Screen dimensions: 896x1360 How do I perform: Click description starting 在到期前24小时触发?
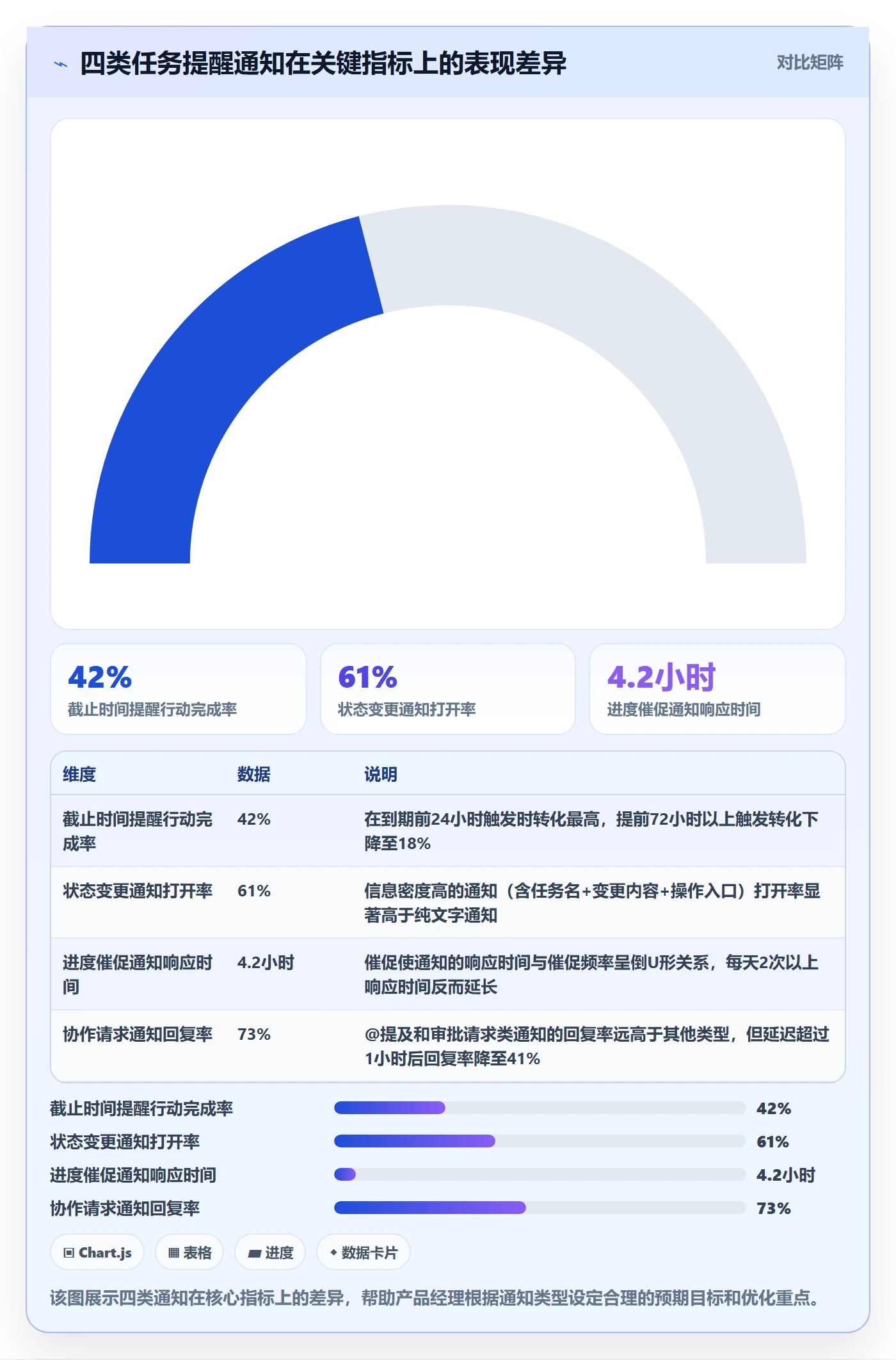(x=591, y=831)
